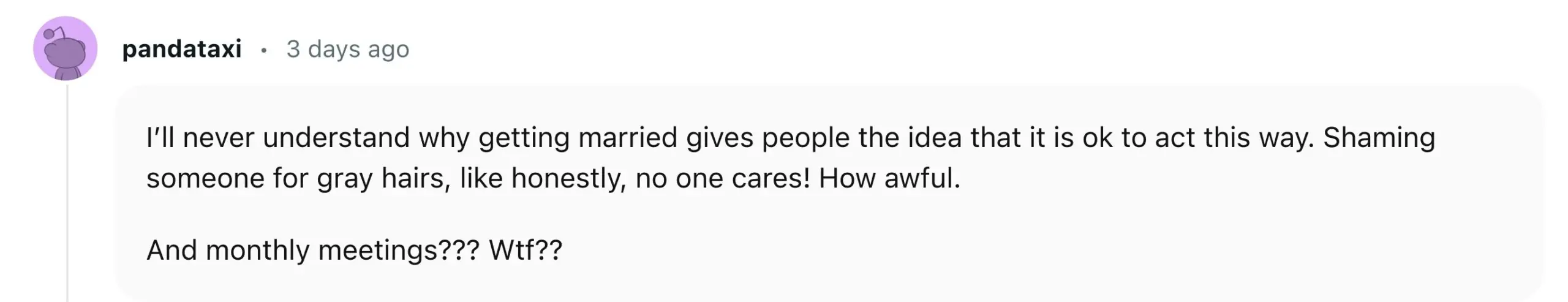1568x302 pixels.
Task: Click the purple Snoo avatar icon
Action: pyautogui.click(x=65, y=48)
